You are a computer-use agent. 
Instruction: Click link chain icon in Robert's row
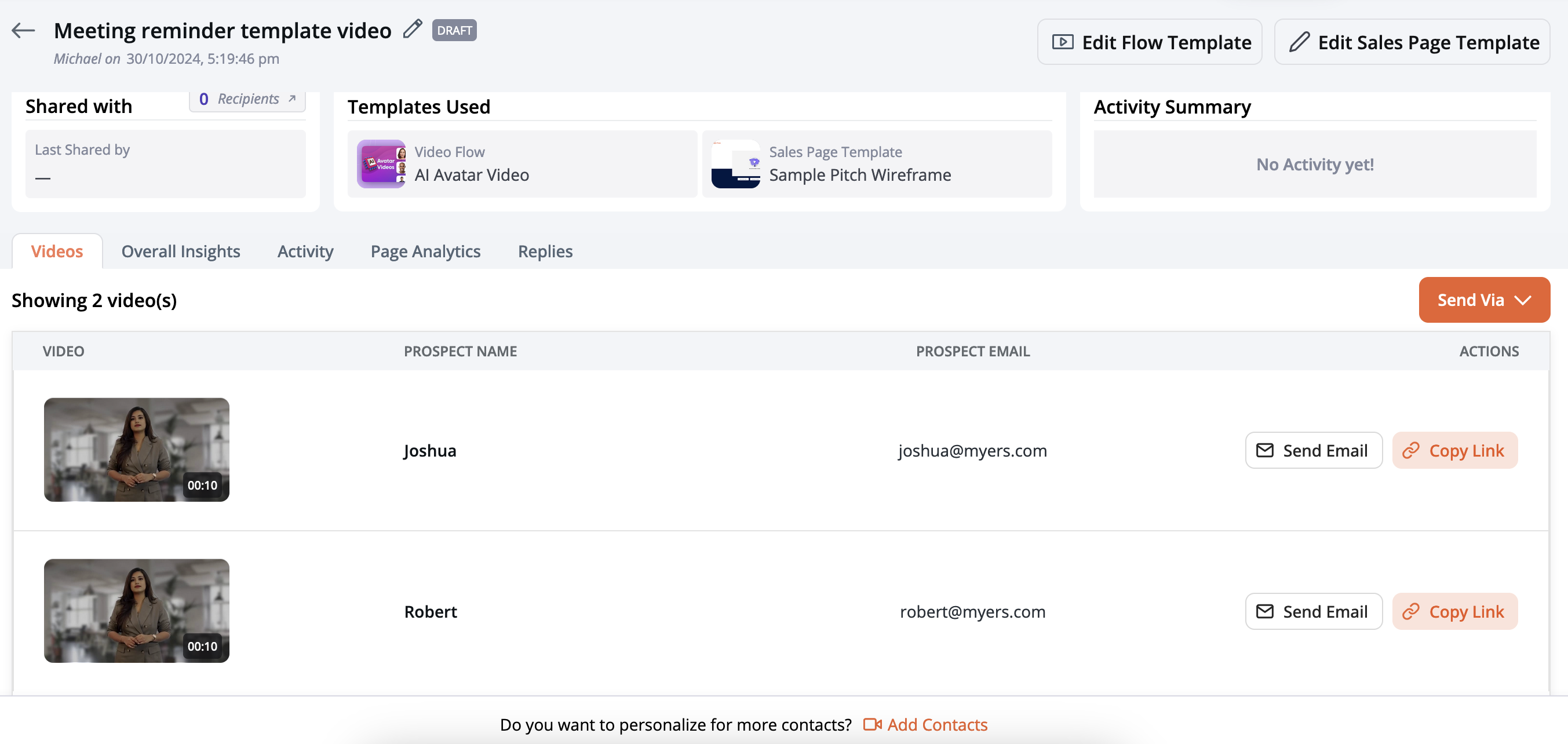[x=1410, y=611]
